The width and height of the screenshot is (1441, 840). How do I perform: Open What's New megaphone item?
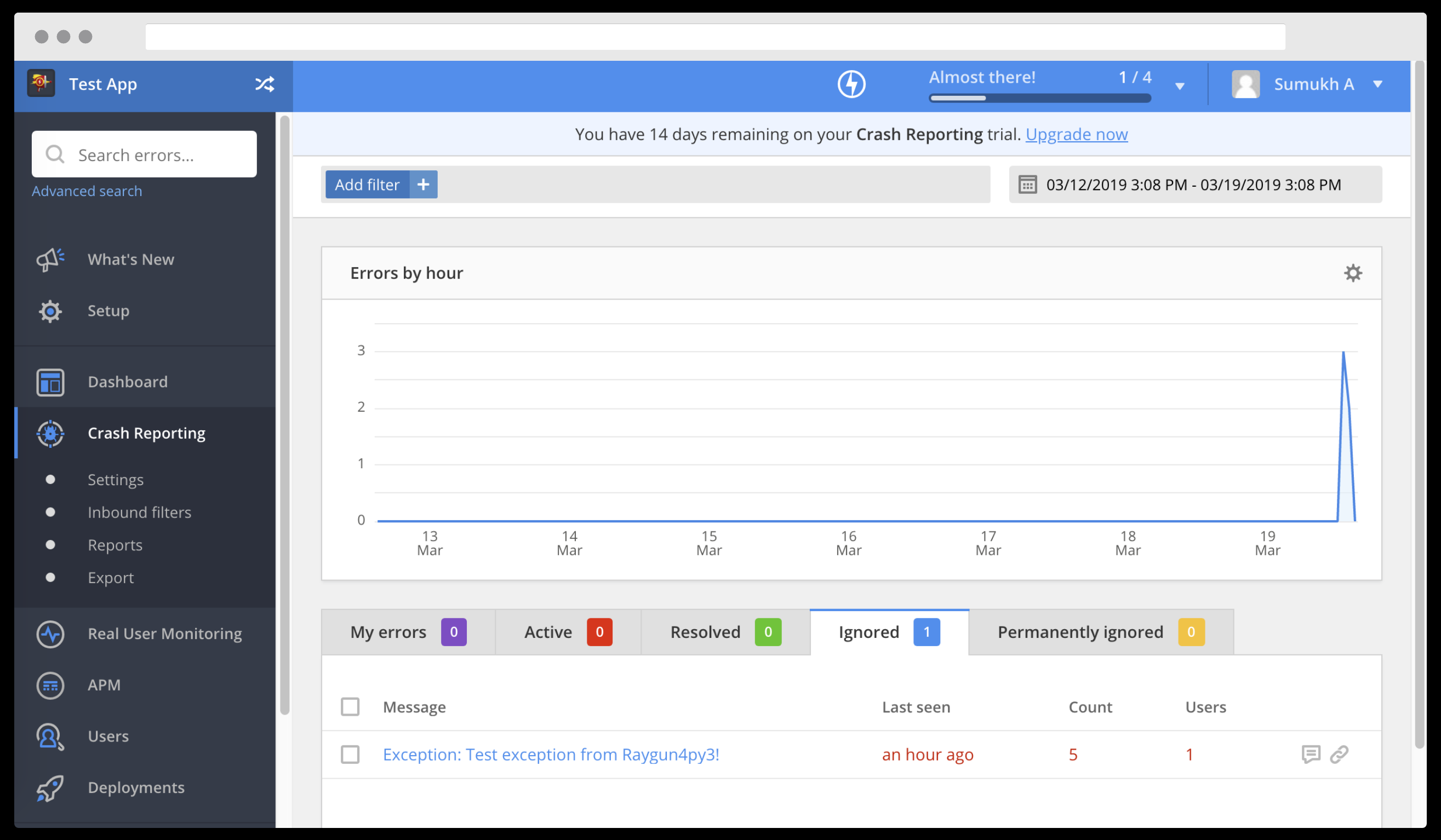pos(130,260)
